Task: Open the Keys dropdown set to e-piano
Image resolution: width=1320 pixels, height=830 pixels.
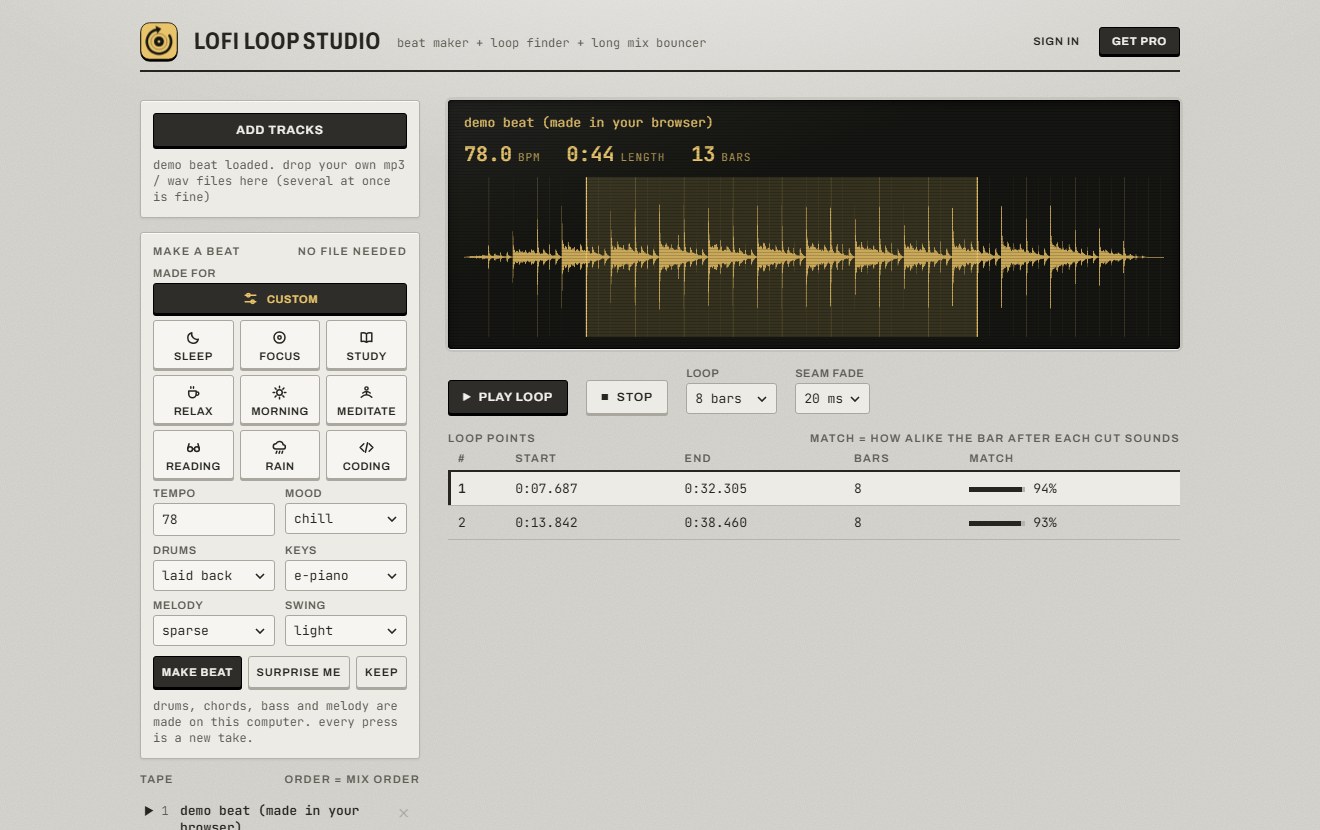Action: (x=346, y=576)
